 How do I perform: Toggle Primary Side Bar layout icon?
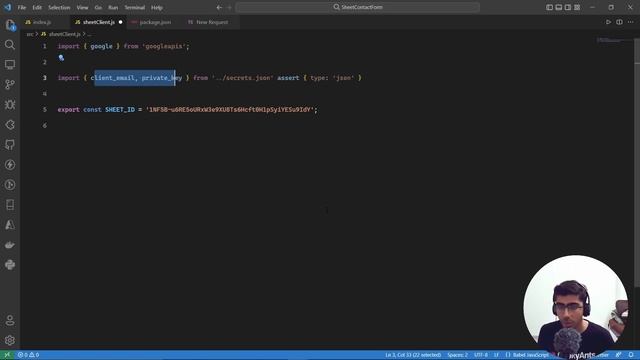click(x=549, y=7)
